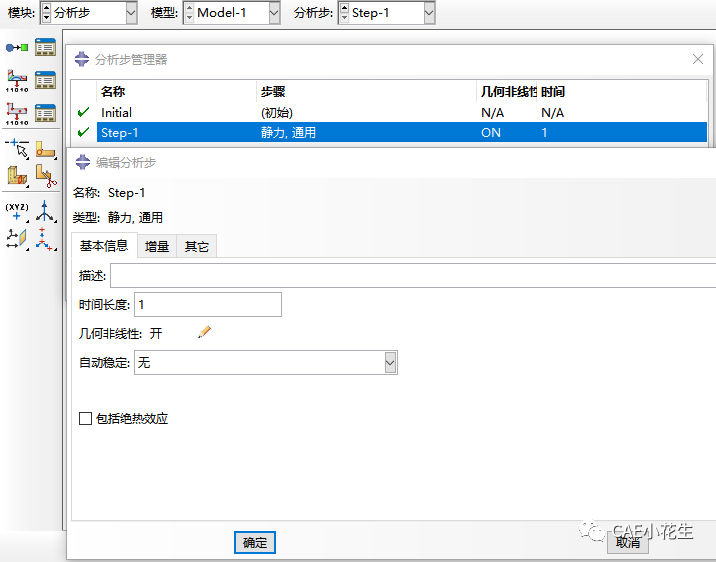Click the 模型 stepper arrows
The image size is (716, 562).
click(189, 13)
